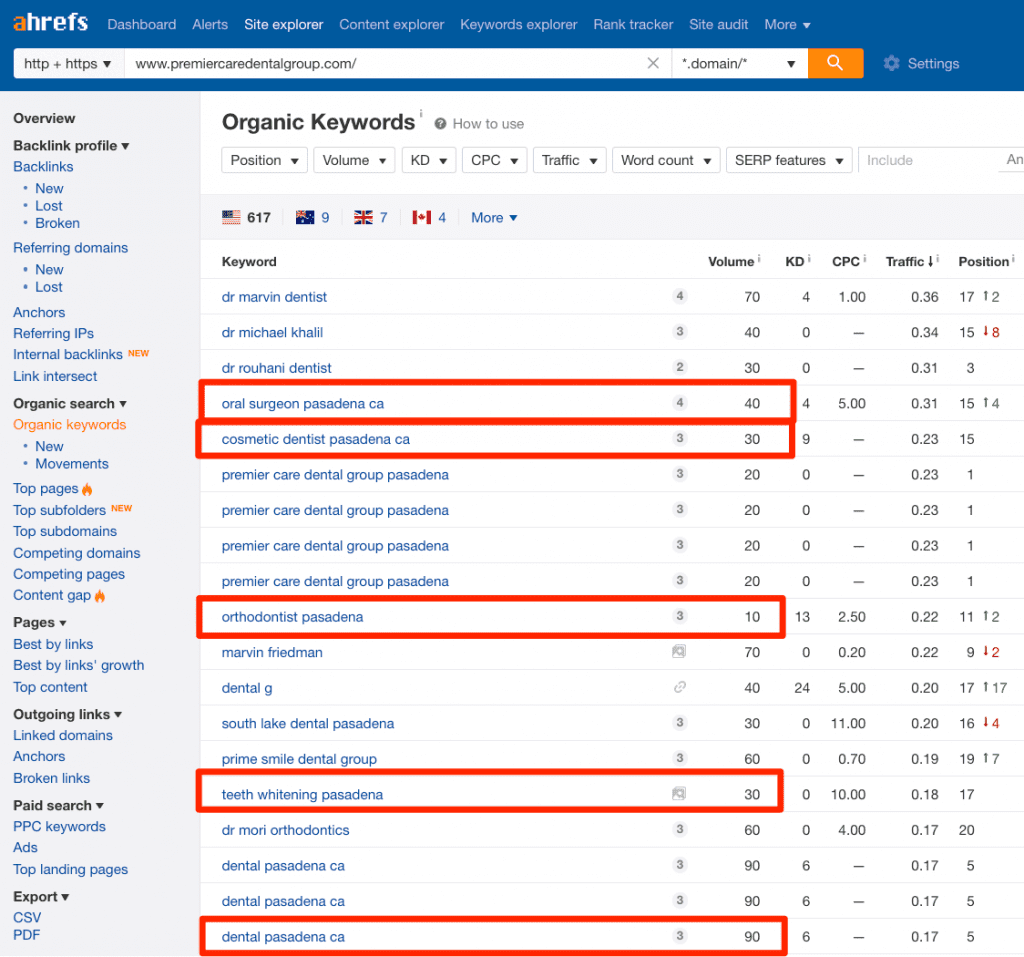Open the Traffic filter dropdown
Viewport: 1024px width, 957px height.
pos(569,160)
